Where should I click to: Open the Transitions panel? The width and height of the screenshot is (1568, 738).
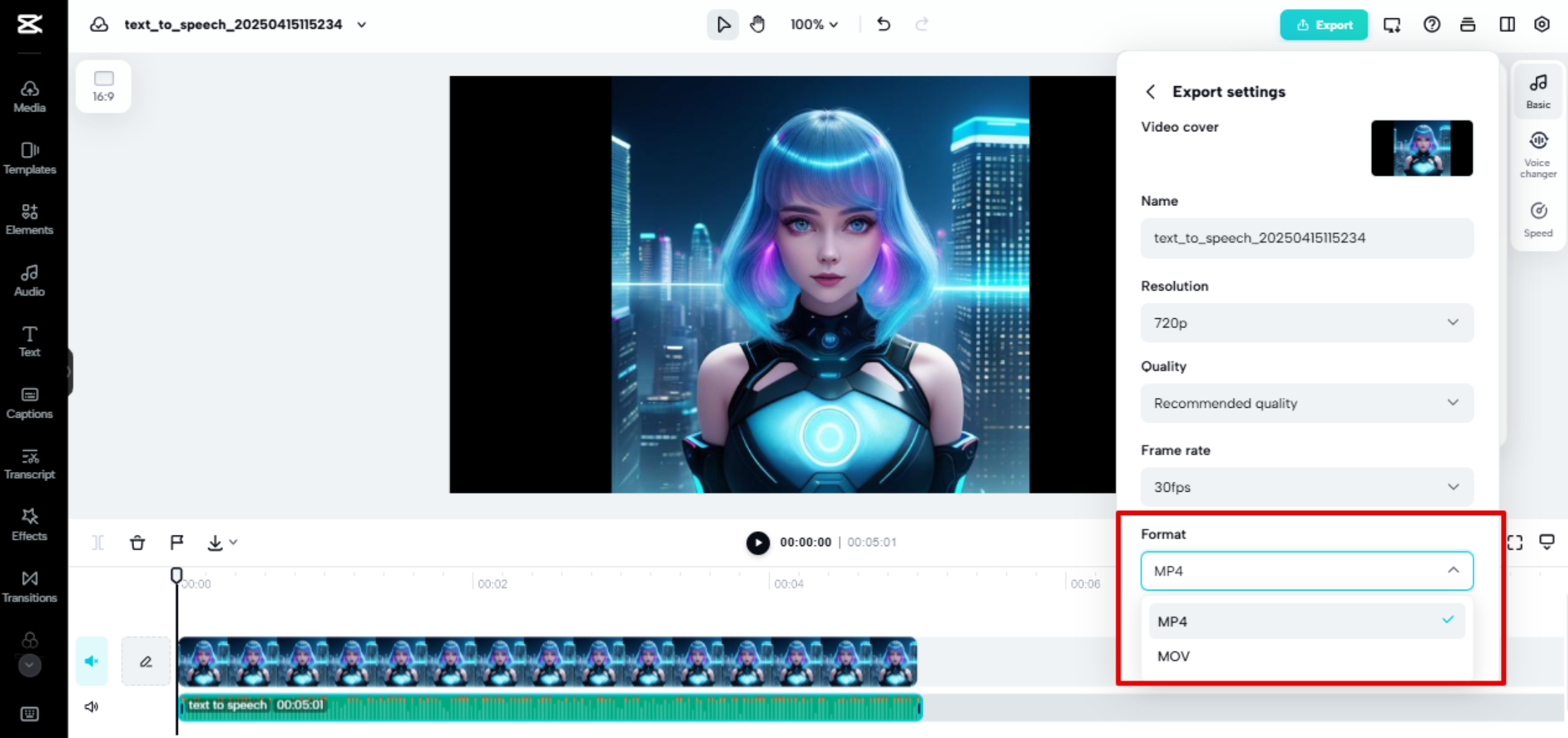point(30,586)
